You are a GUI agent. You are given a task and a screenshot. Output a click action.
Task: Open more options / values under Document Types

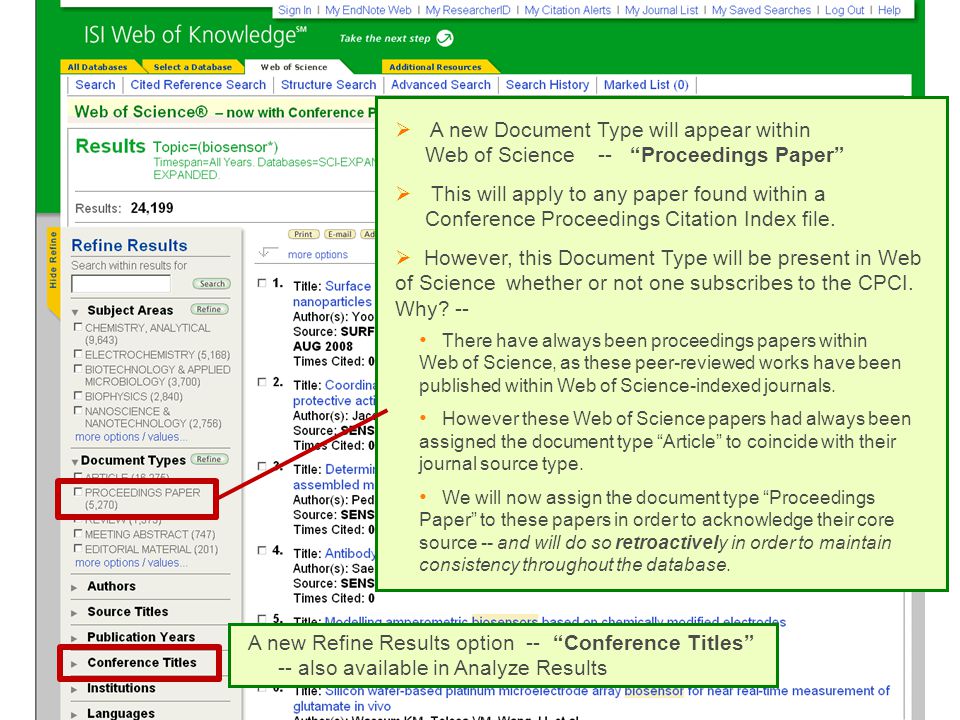131,562
